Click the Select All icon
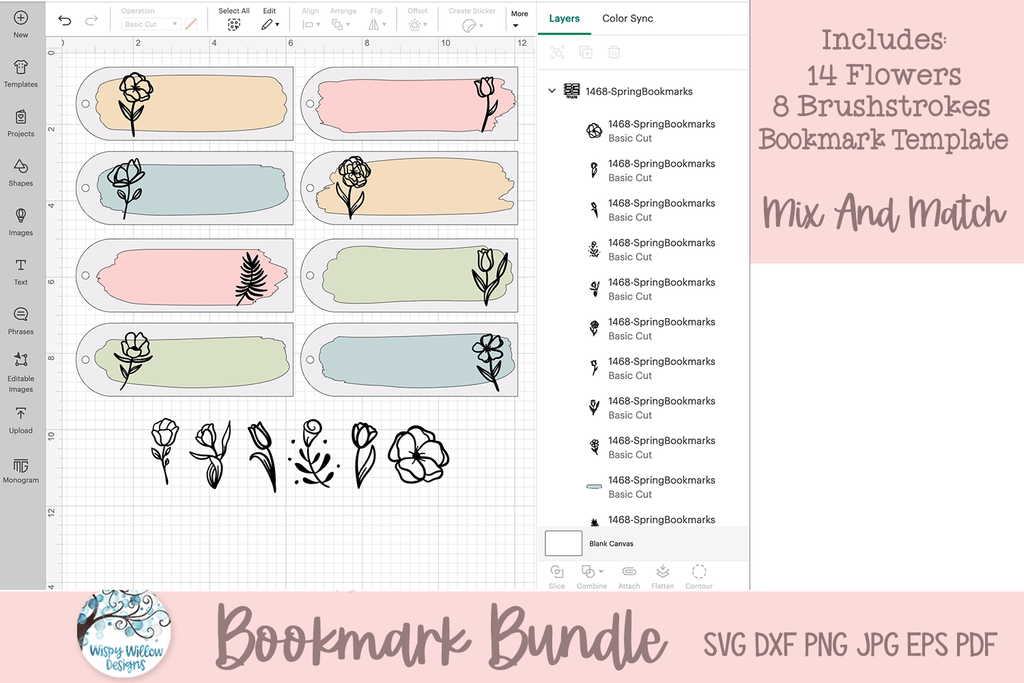The width and height of the screenshot is (1024, 683). (x=233, y=23)
